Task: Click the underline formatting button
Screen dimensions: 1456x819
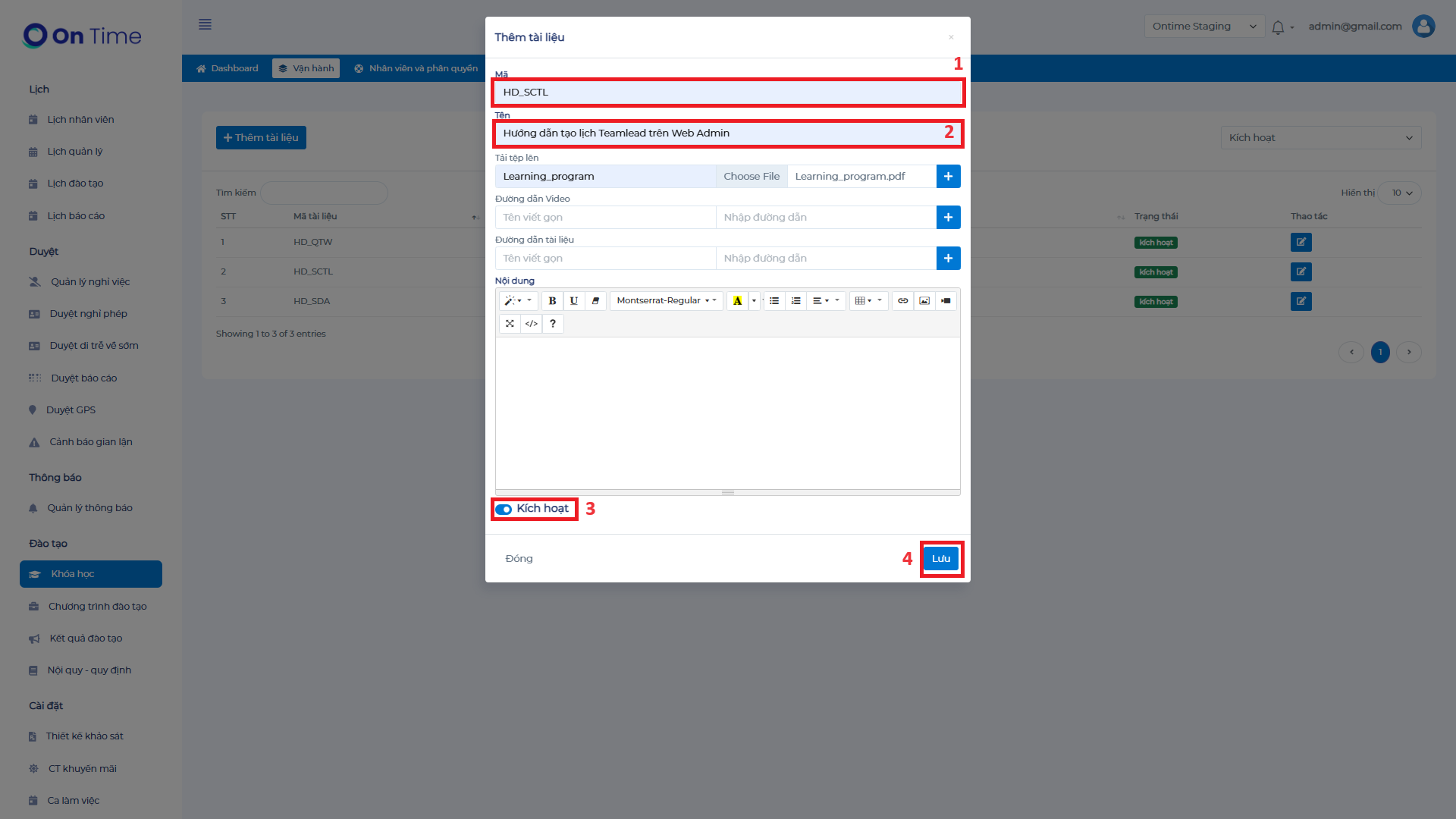Action: click(x=574, y=301)
